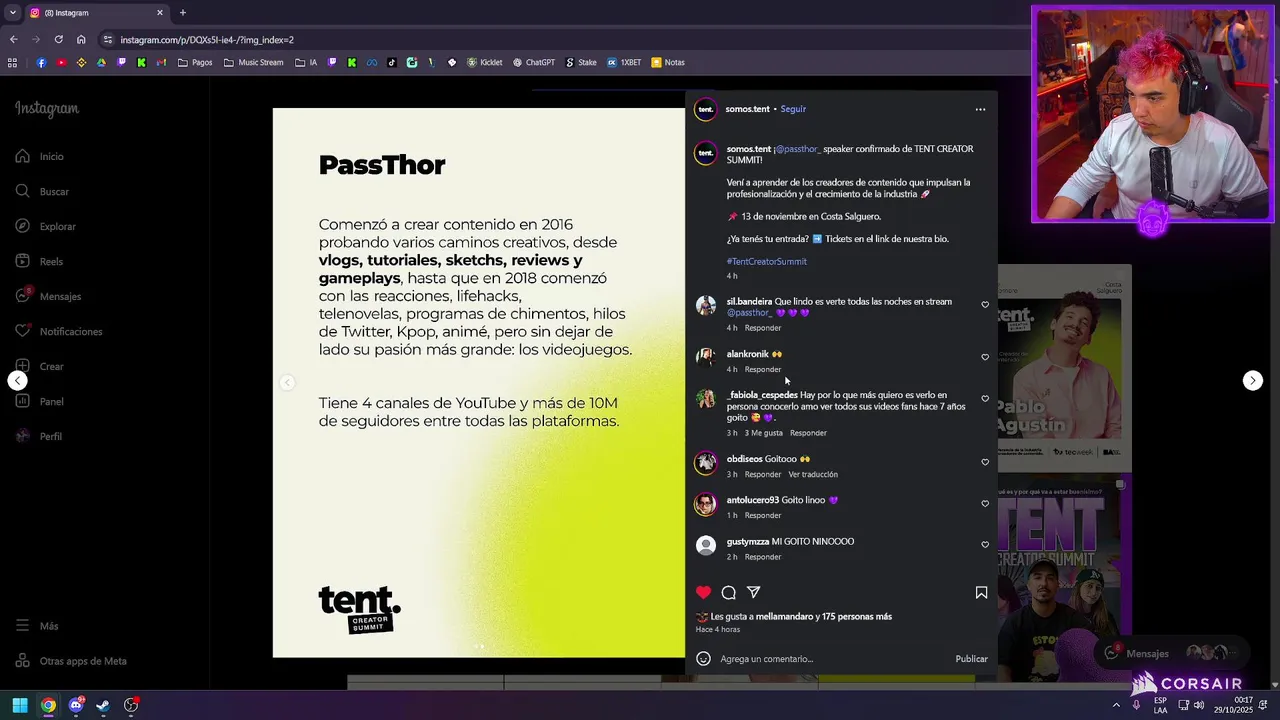
Task: Open the three-dot post options menu
Action: 980,109
